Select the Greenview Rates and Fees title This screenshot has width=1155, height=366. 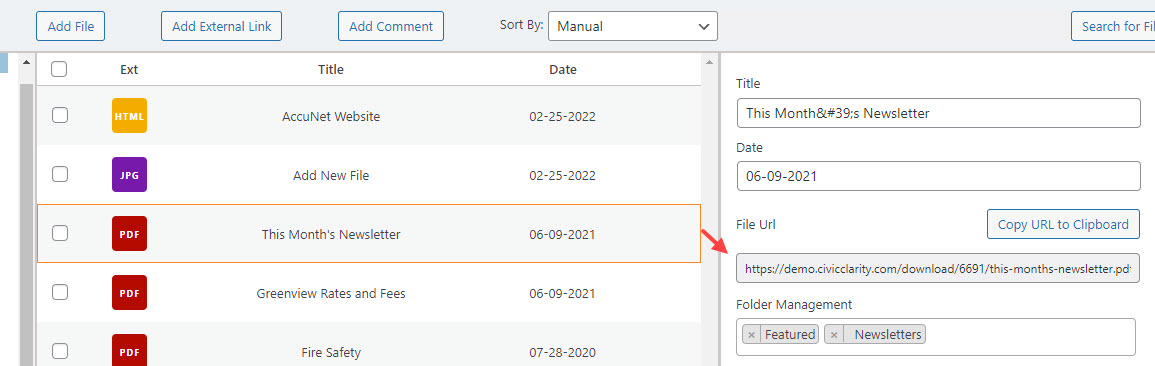coord(331,293)
